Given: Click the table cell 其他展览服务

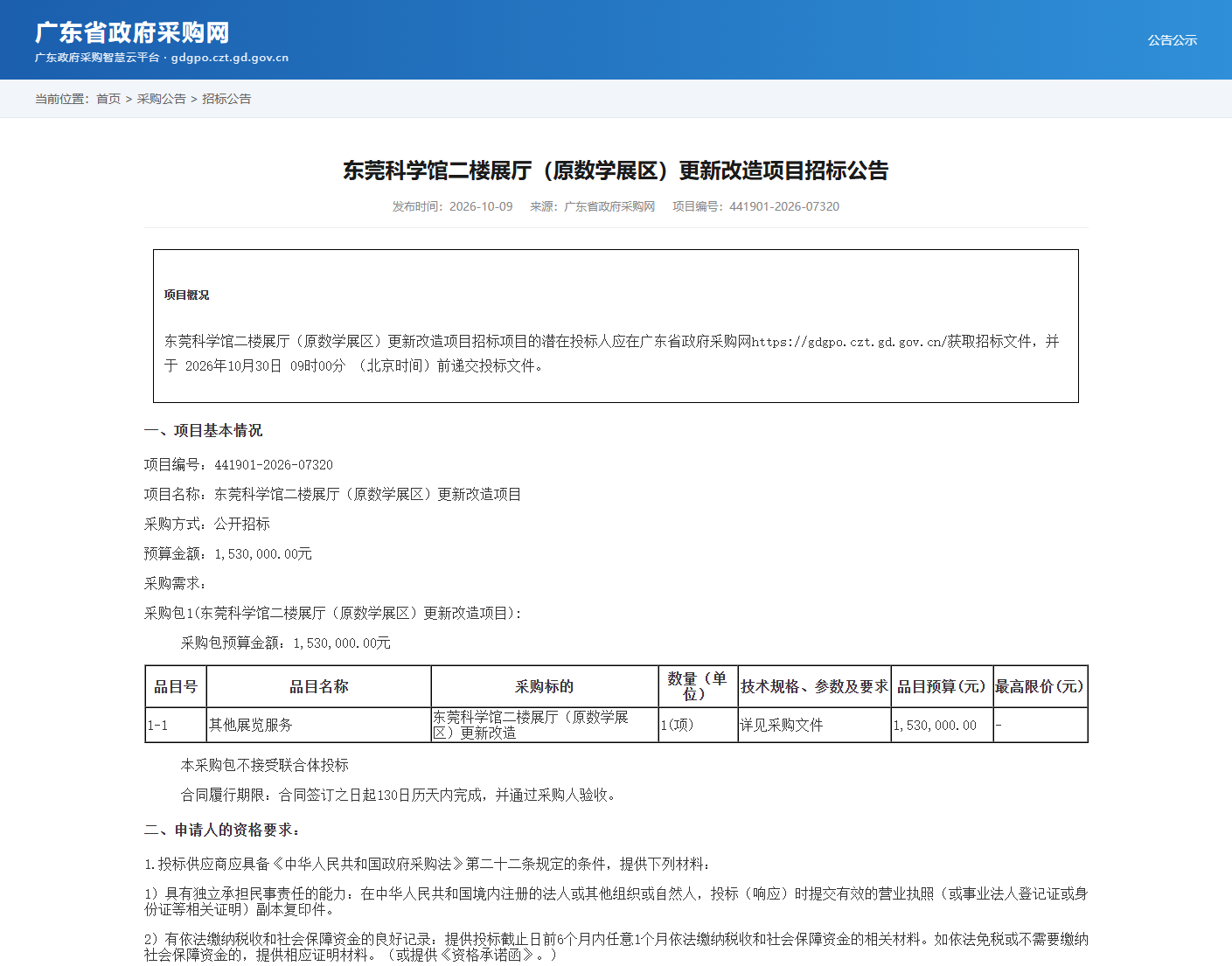Looking at the screenshot, I should pyautogui.click(x=319, y=725).
